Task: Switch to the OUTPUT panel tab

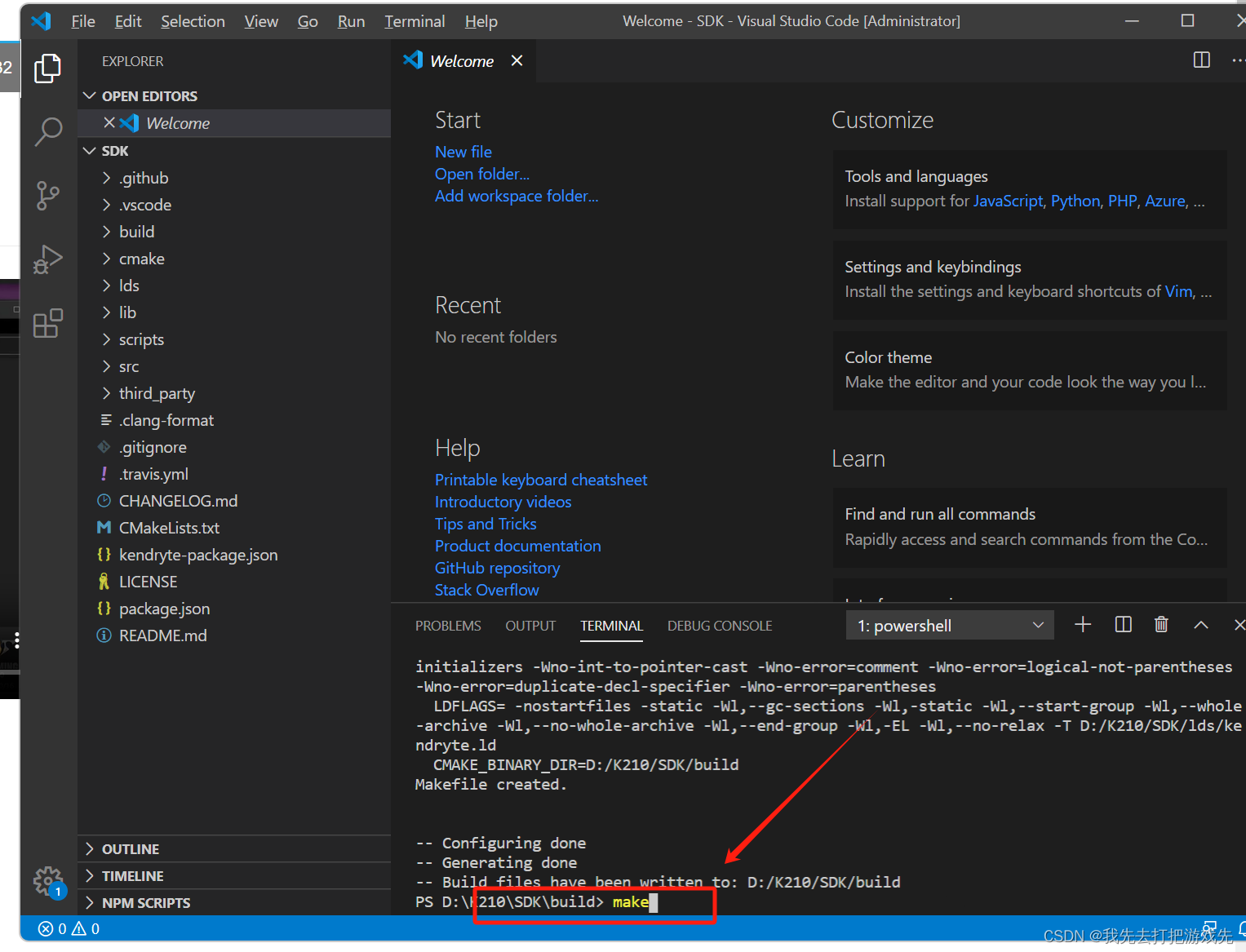Action: point(530,626)
